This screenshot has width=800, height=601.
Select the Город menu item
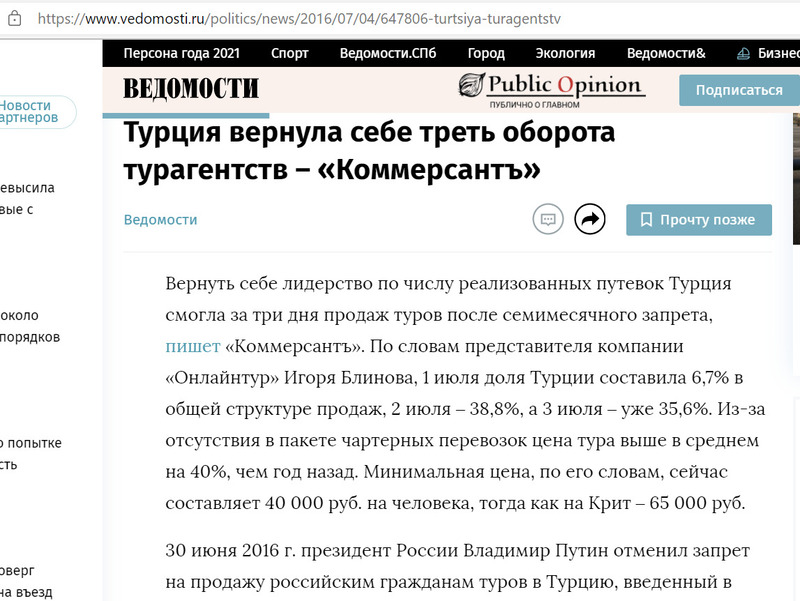(x=486, y=54)
